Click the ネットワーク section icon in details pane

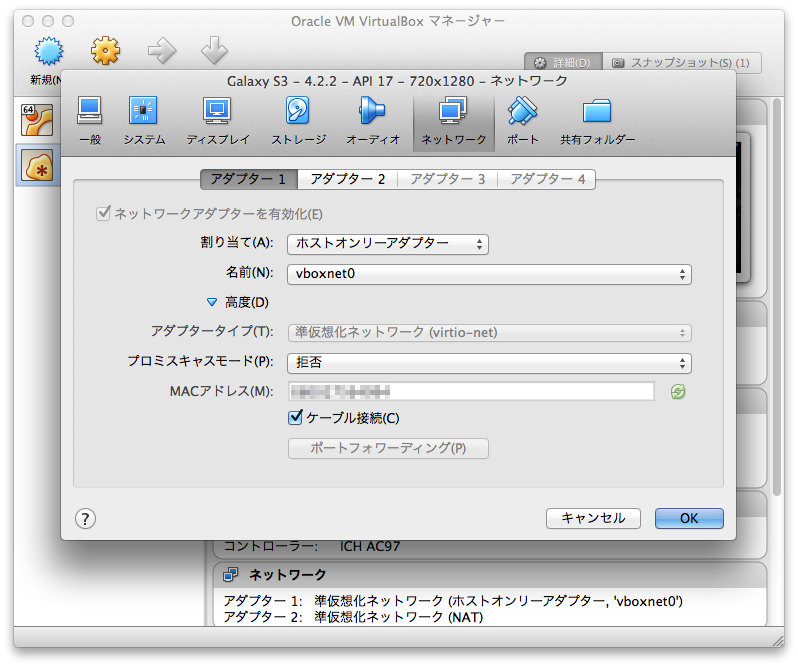(x=231, y=575)
